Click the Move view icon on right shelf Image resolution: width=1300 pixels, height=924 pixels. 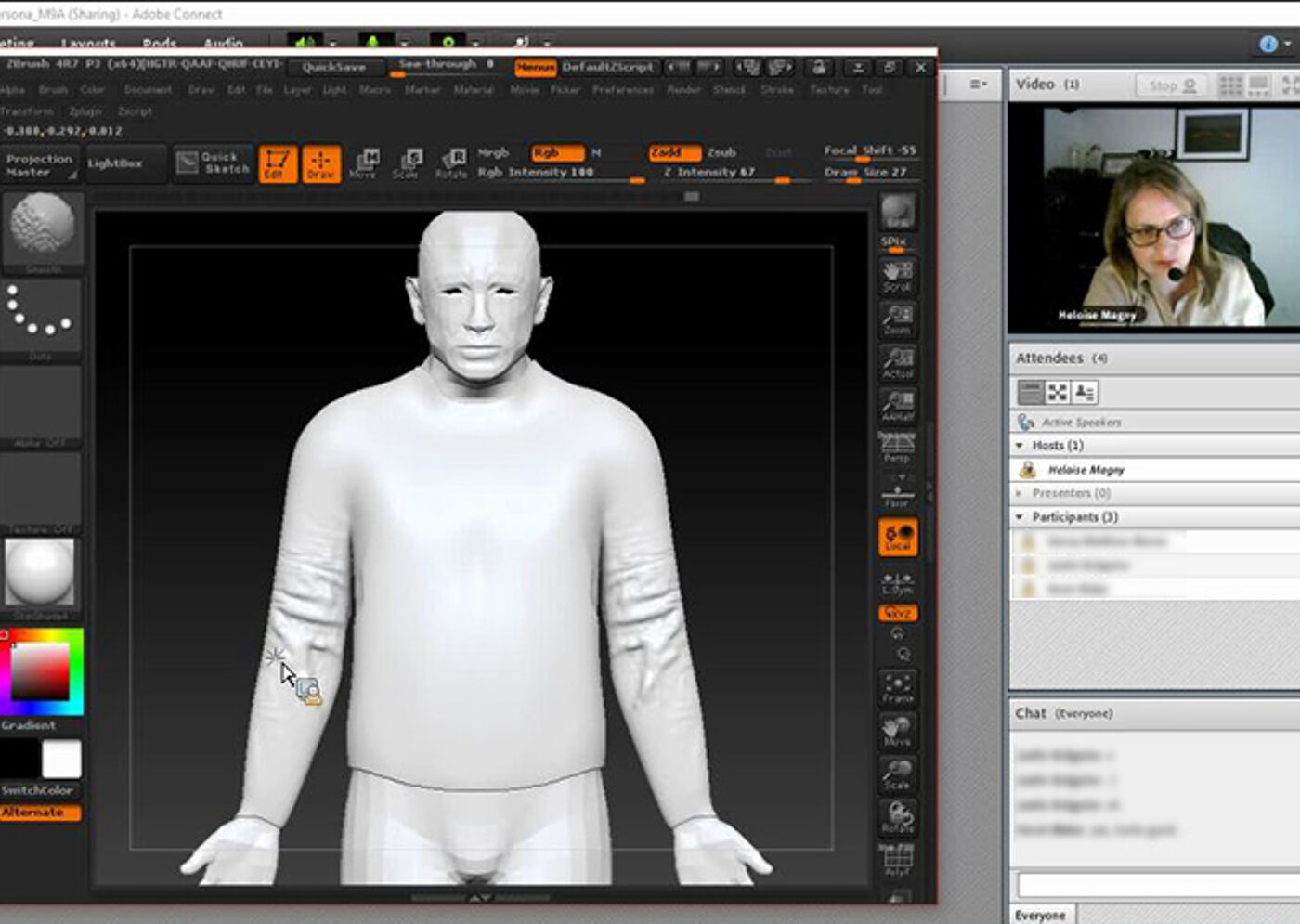[897, 731]
